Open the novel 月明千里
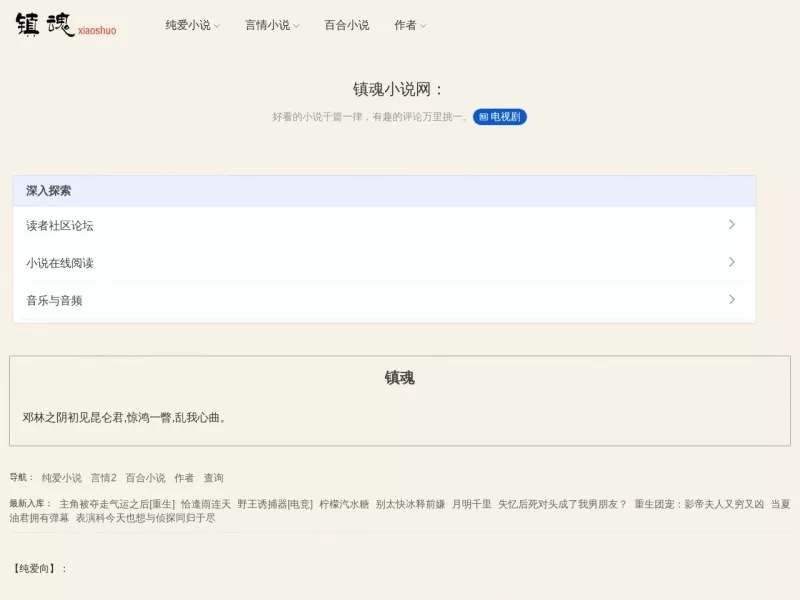The height and width of the screenshot is (600, 800). (472, 504)
